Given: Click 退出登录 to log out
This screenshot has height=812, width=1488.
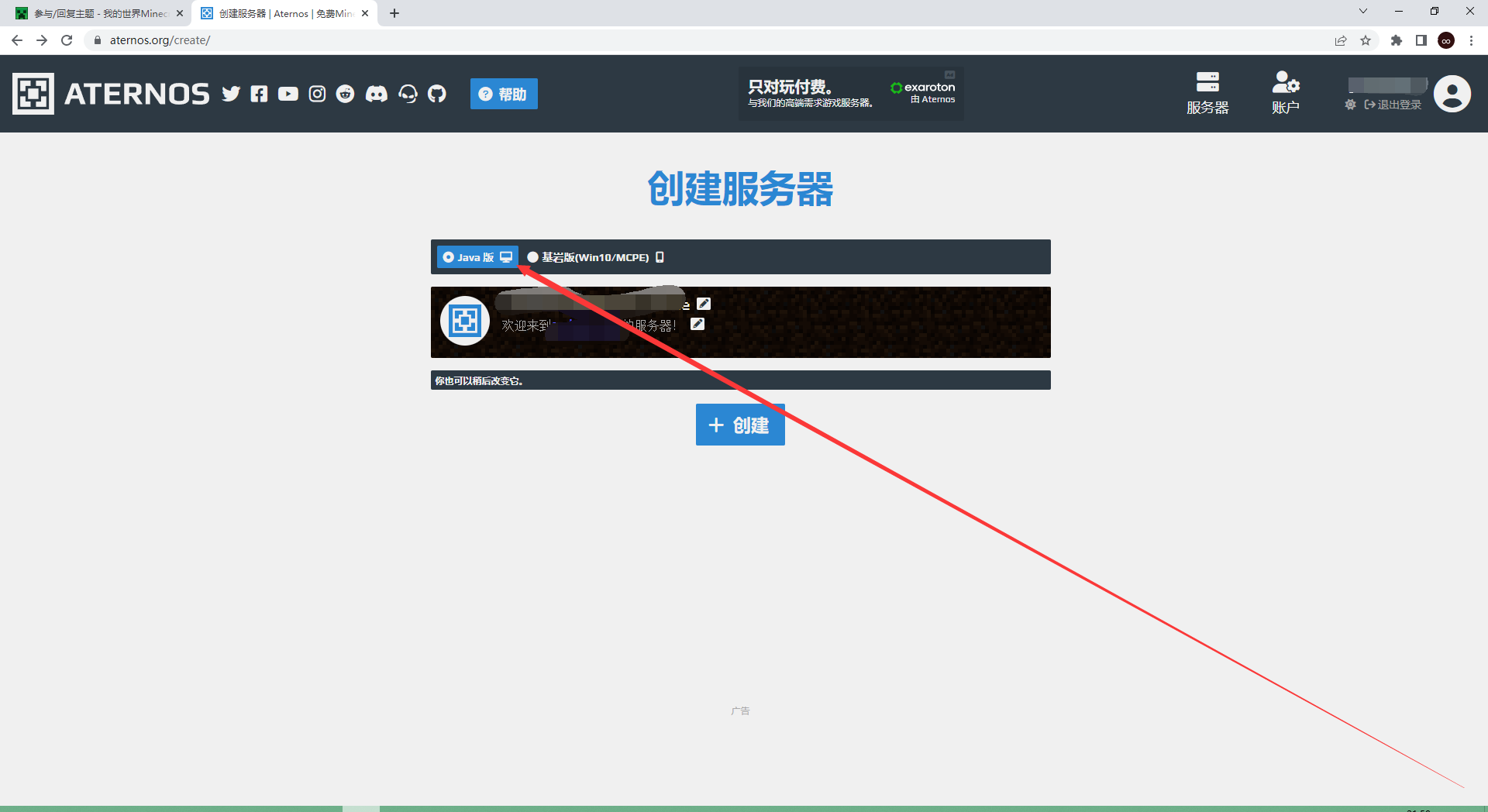Looking at the screenshot, I should click(x=1393, y=105).
